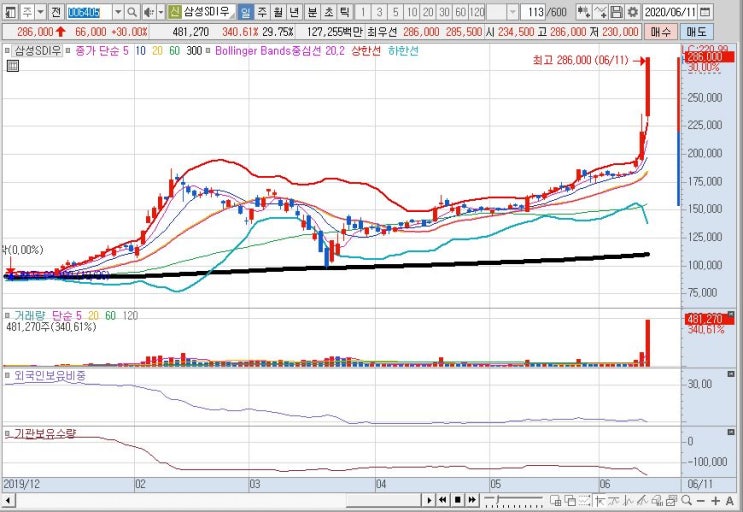This screenshot has width=743, height=512.
Task: Click the overlapping windows copy icon
Action: (570, 500)
